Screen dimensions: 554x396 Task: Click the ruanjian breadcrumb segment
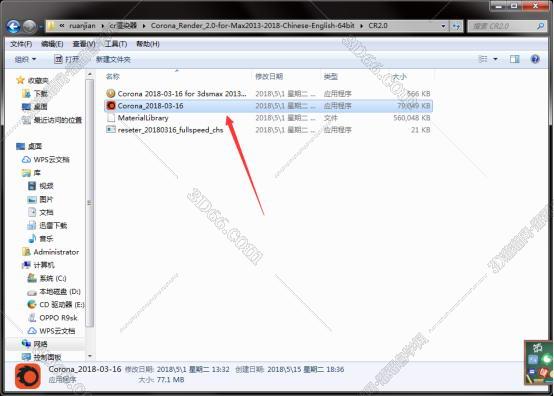click(x=82, y=25)
